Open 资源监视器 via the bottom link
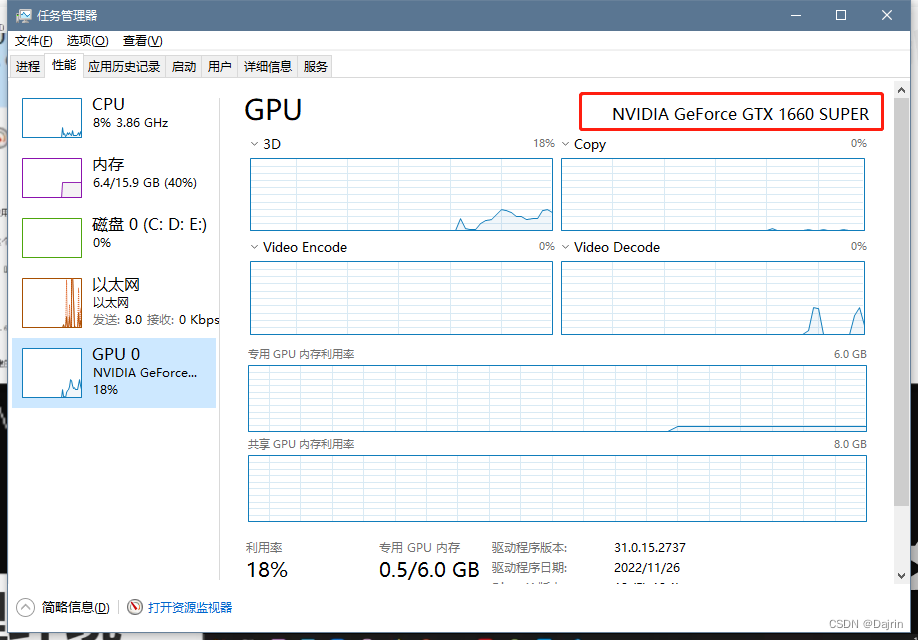Viewport: 918px width, 640px height. pos(190,607)
